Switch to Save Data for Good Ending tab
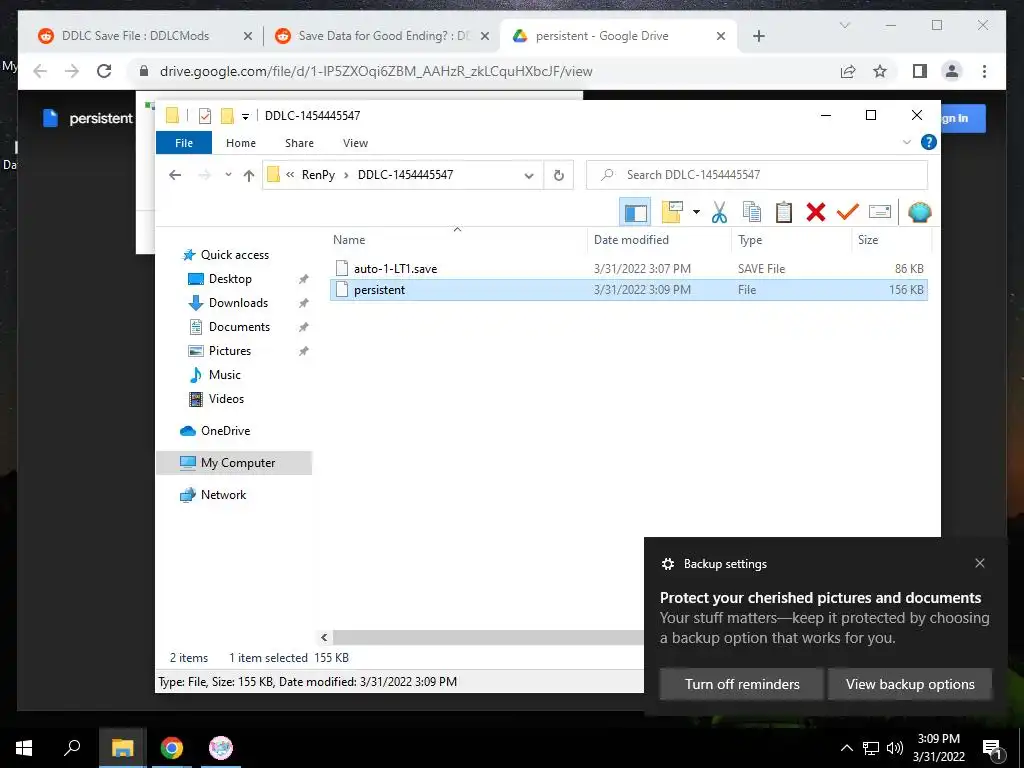 tap(382, 36)
